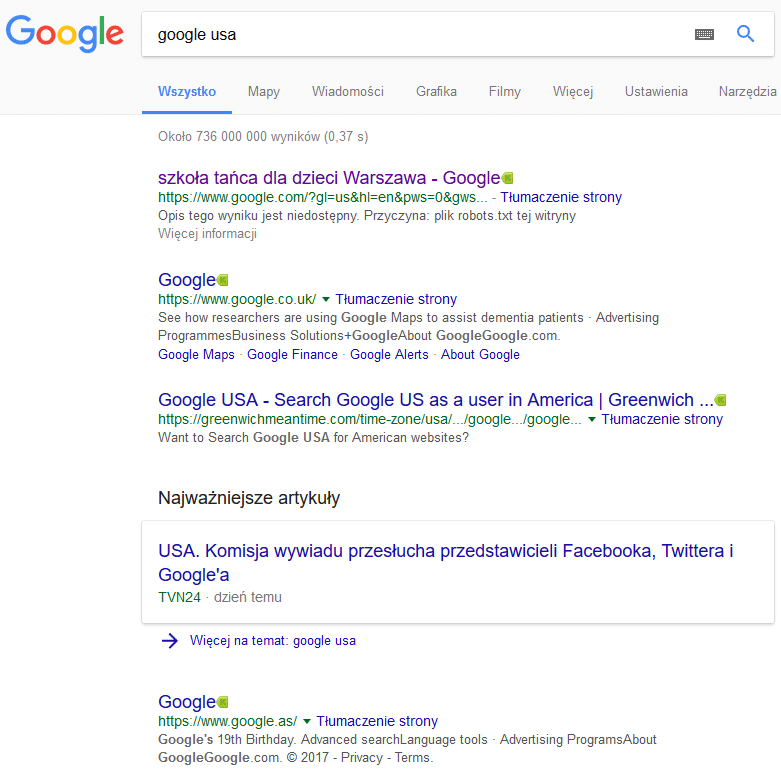Viewport: 781px width, 779px height.
Task: Open the Ustawienia menu
Action: click(656, 92)
